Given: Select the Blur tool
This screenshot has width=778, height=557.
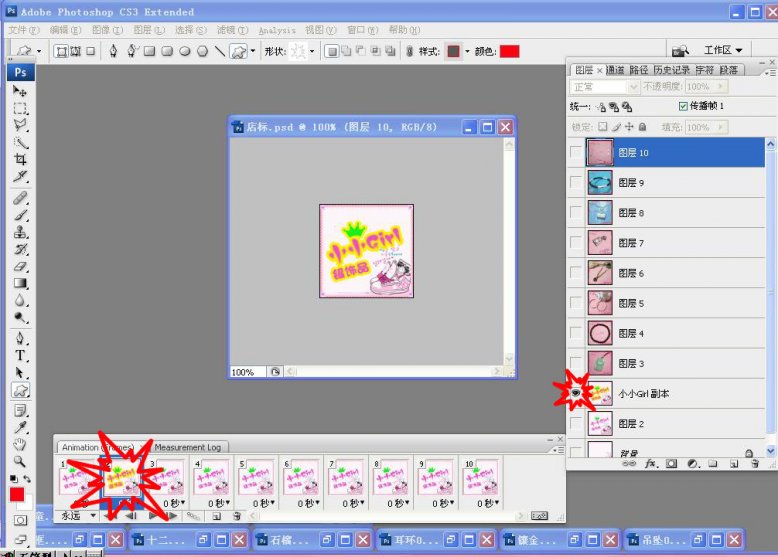Looking at the screenshot, I should coord(20,301).
